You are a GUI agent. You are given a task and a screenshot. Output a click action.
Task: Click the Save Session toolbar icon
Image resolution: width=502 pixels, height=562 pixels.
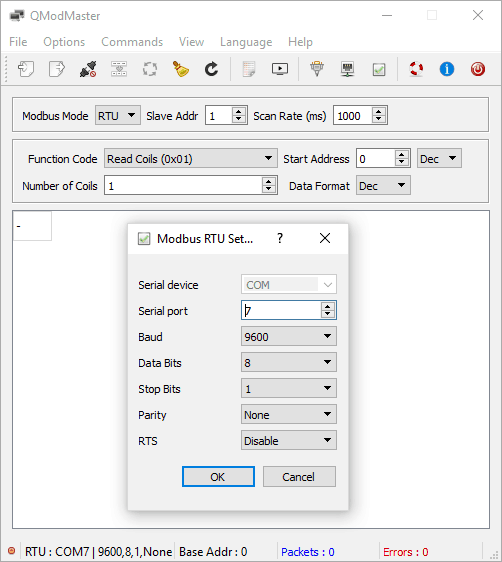click(57, 69)
